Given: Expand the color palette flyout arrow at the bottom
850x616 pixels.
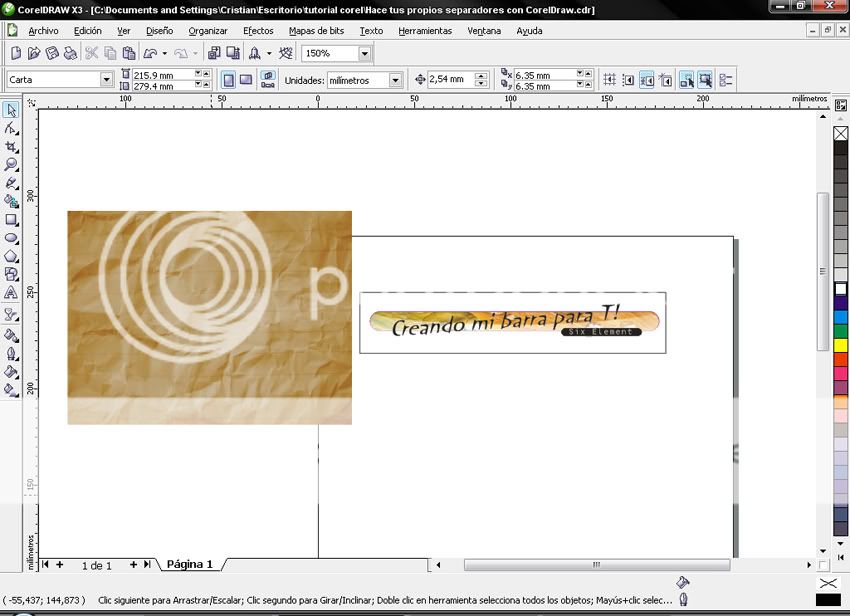Looking at the screenshot, I should [841, 557].
